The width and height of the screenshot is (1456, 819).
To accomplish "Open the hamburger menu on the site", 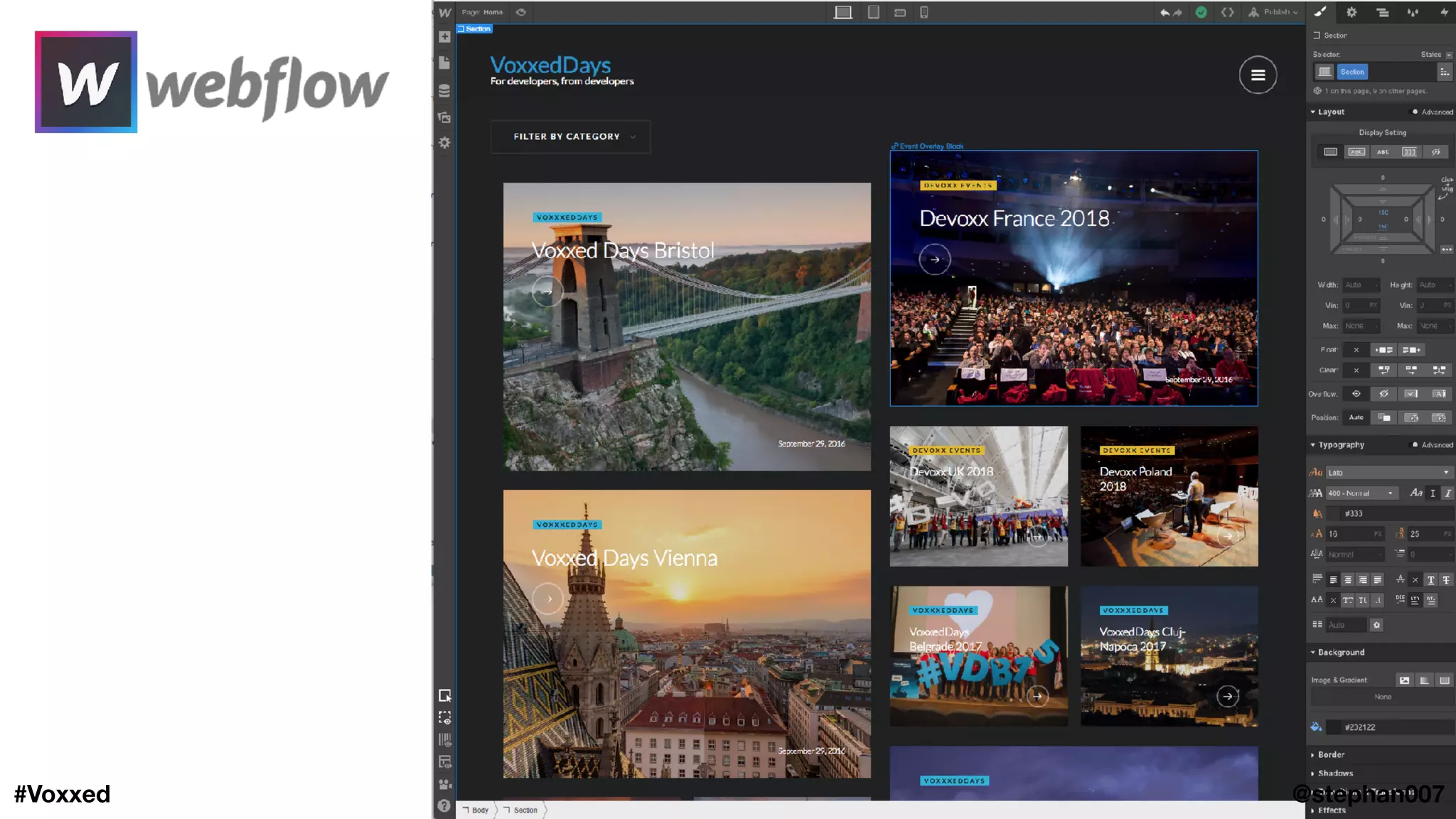I will (x=1257, y=75).
